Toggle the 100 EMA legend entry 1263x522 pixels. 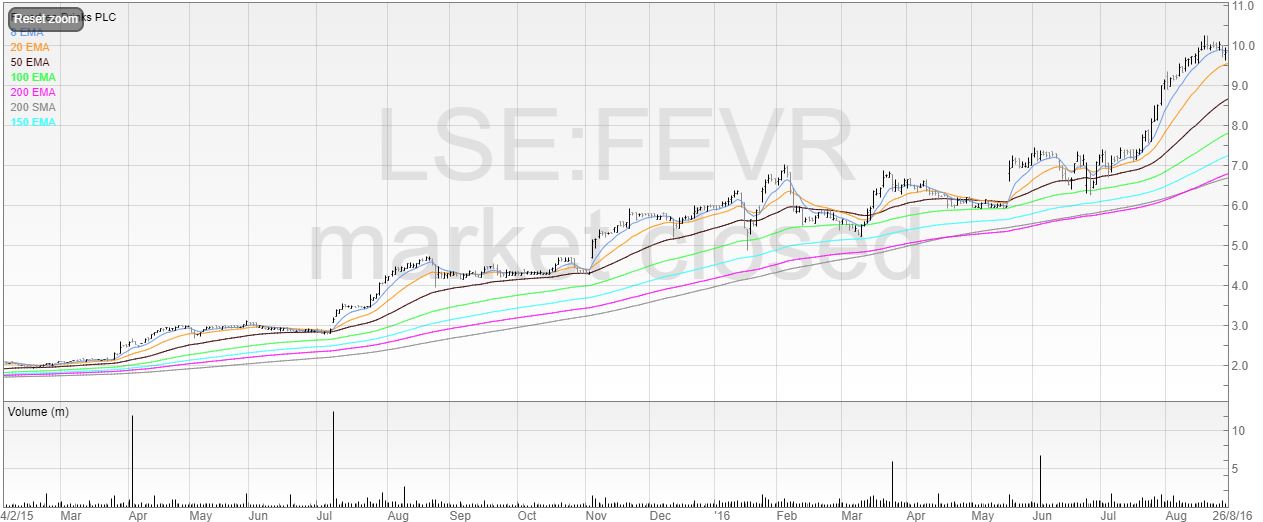tap(31, 77)
